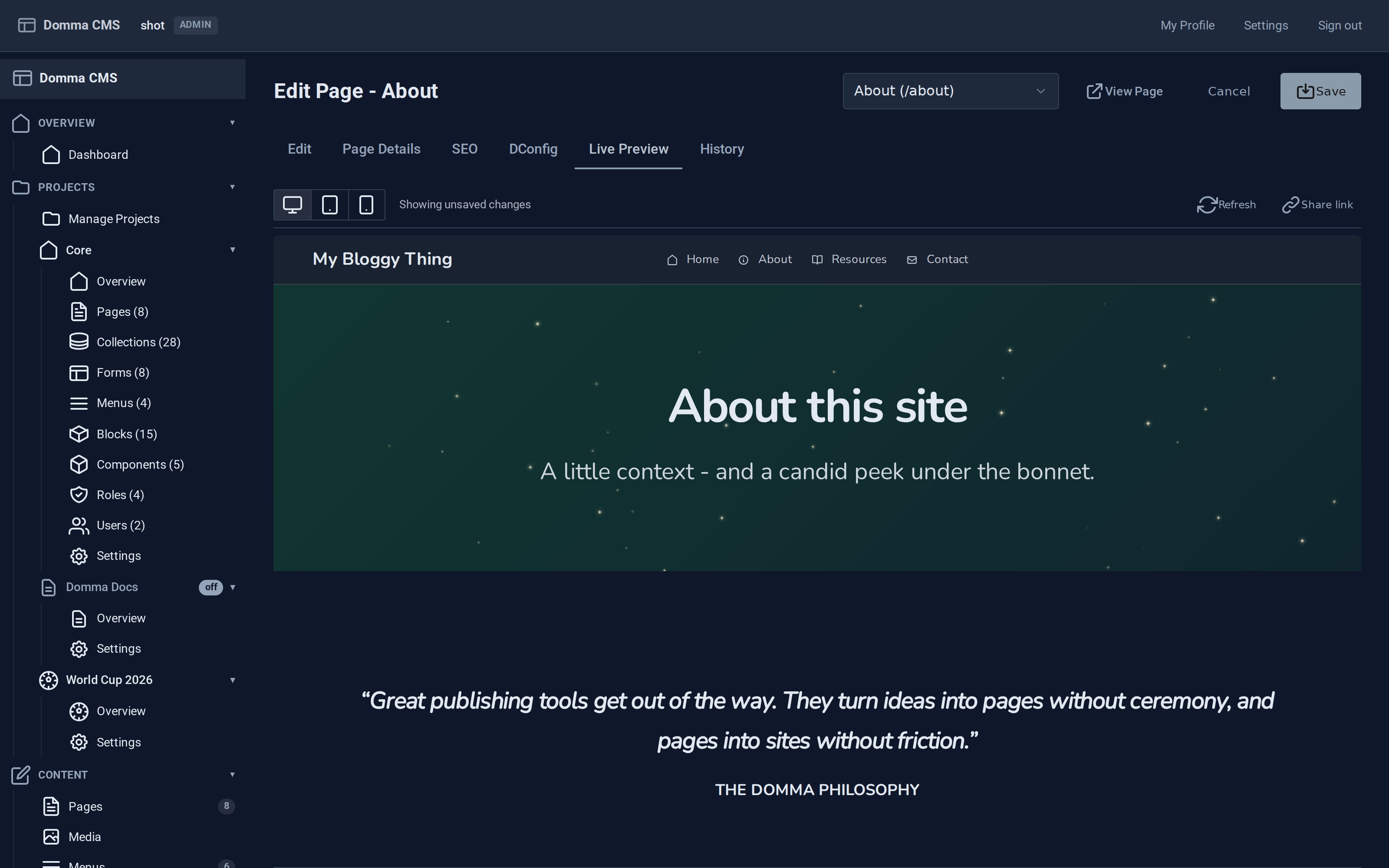Viewport: 1389px width, 868px height.
Task: Collapse the World Cup 2026 project arrow
Action: [x=233, y=680]
